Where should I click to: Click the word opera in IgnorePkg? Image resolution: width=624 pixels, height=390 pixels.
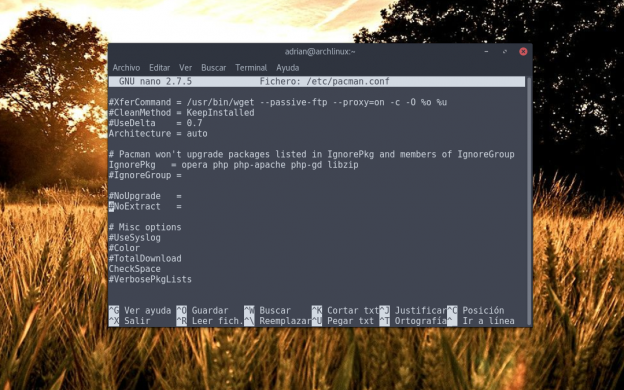[x=194, y=164]
